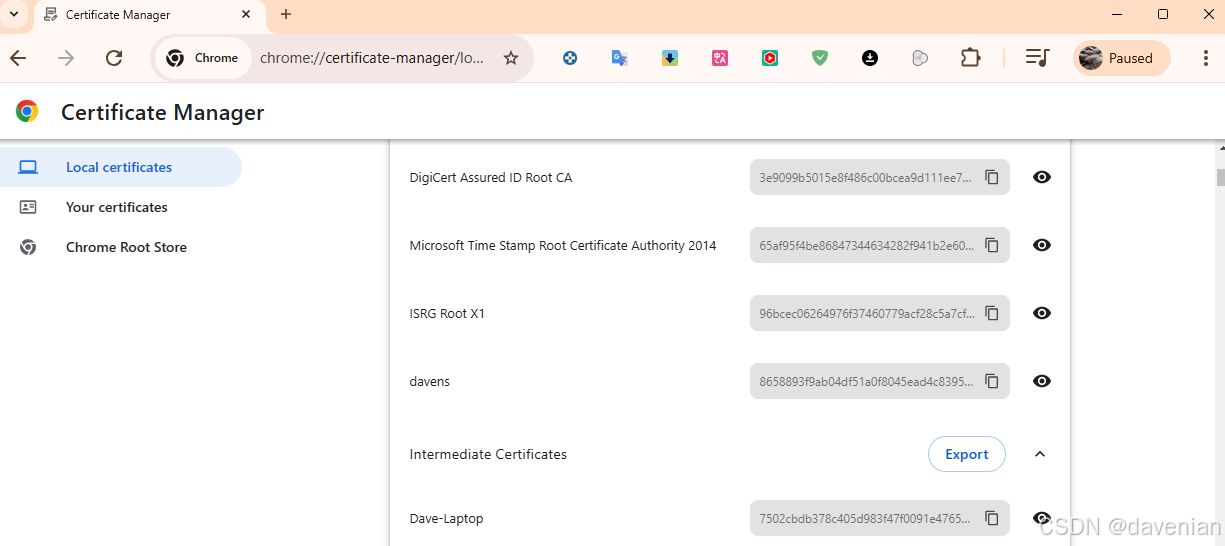Viewport: 1225px width, 546px height.
Task: Click the Dave-Laptop hash field
Action: click(880, 518)
